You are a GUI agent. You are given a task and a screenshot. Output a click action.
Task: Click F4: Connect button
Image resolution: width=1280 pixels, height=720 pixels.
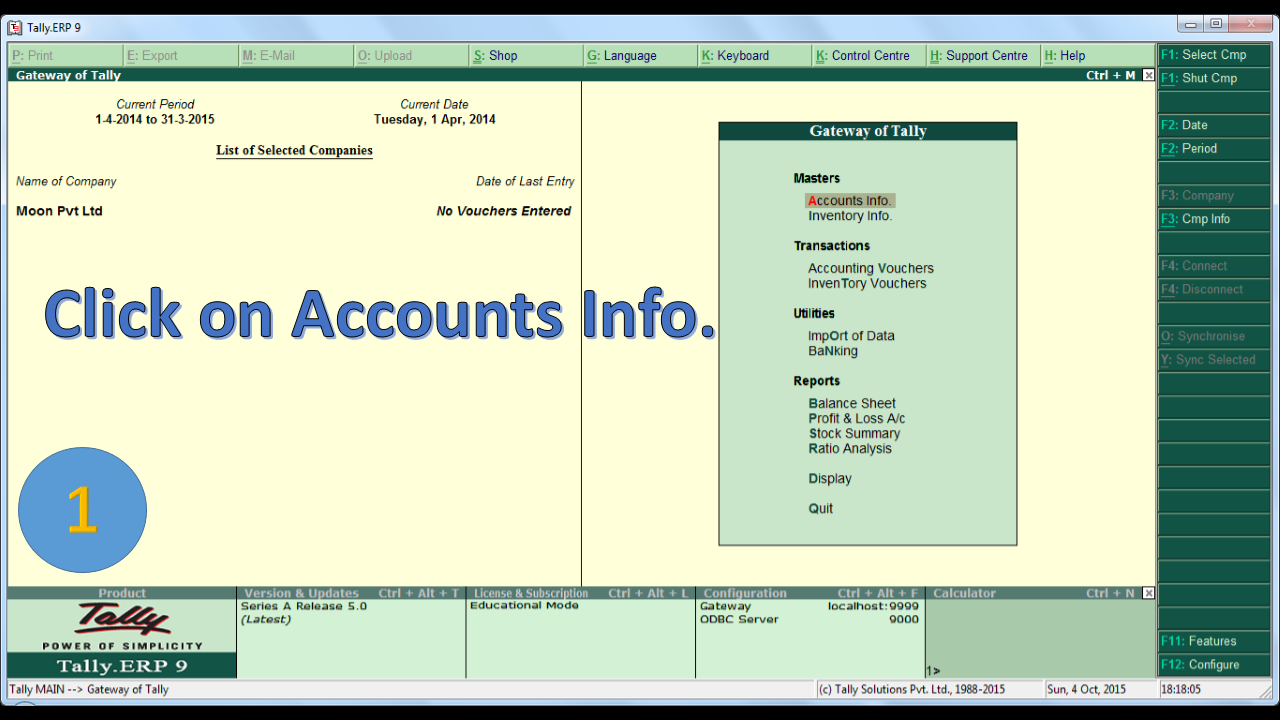pos(1214,266)
